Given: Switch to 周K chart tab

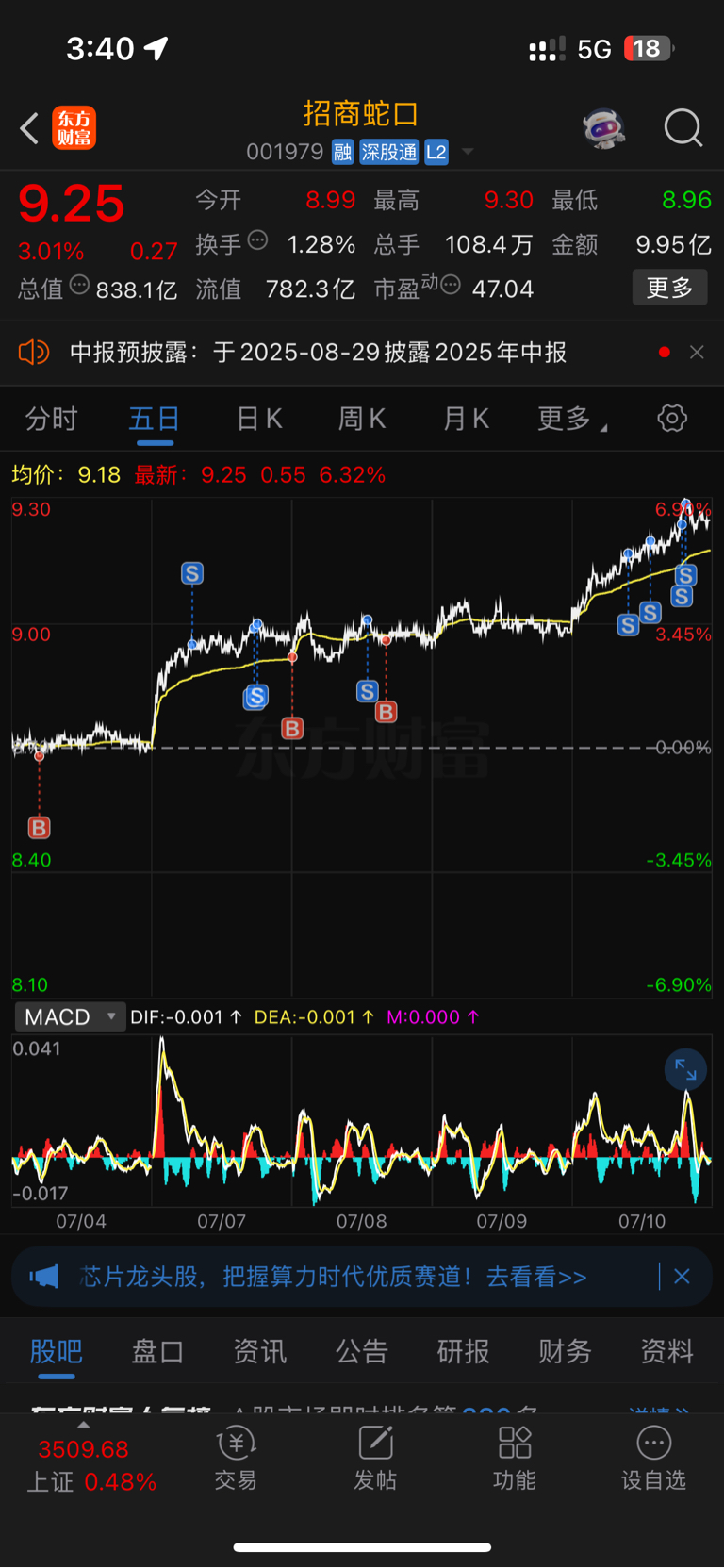Looking at the screenshot, I should pyautogui.click(x=362, y=419).
